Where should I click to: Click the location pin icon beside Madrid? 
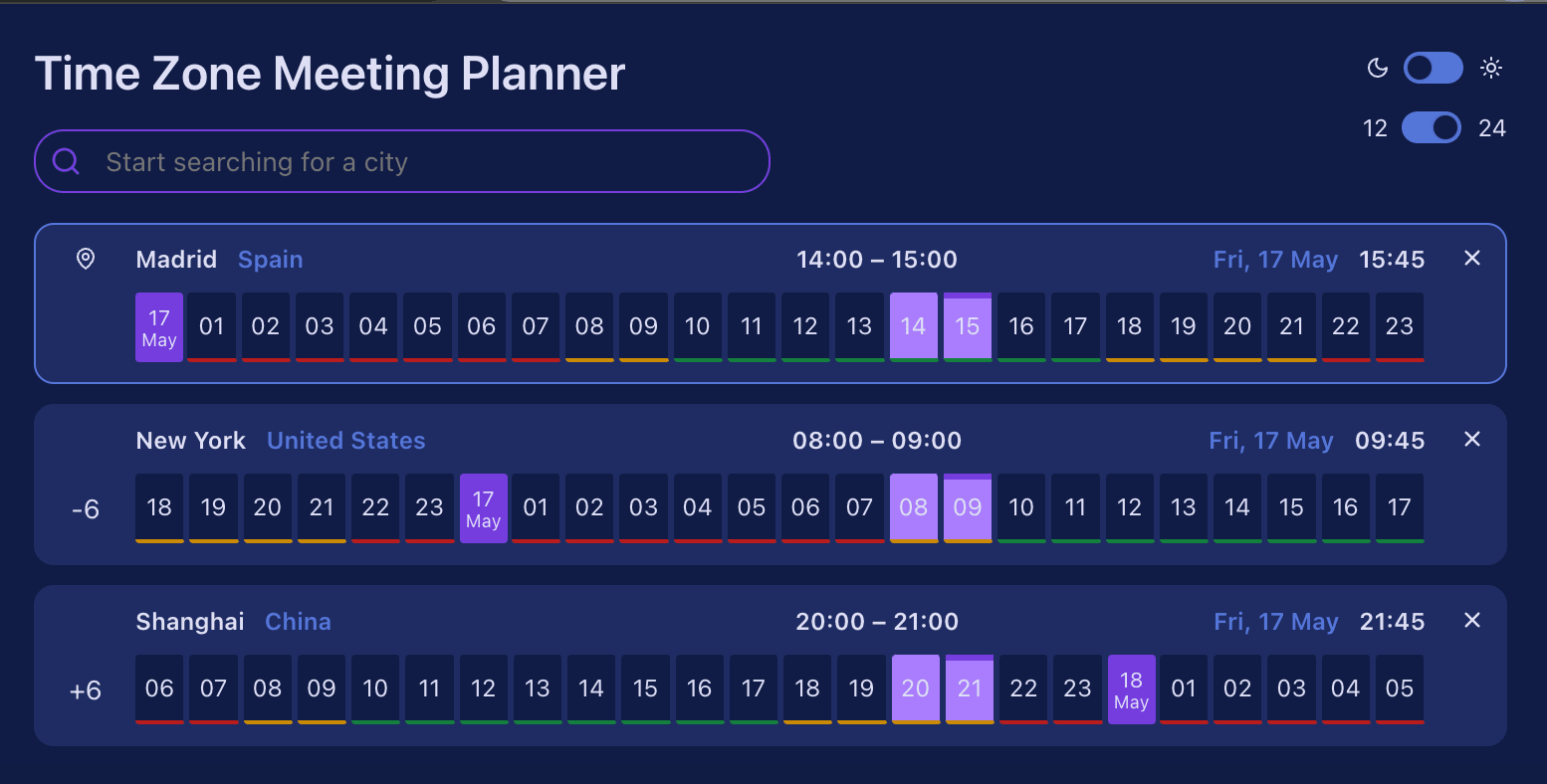point(86,260)
